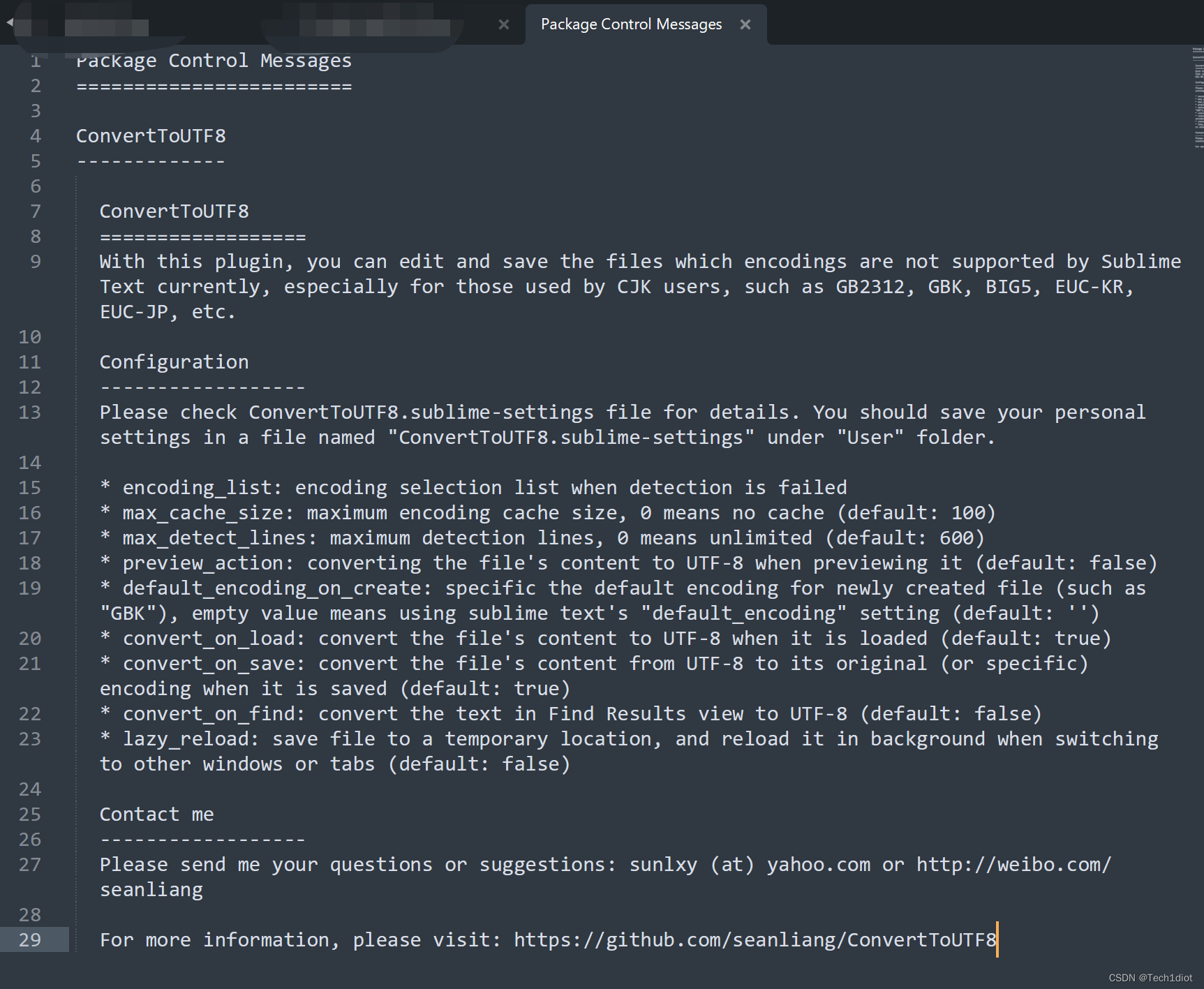Select line number 1 in the gutter
Image resolution: width=1204 pixels, height=989 pixels.
tap(34, 61)
